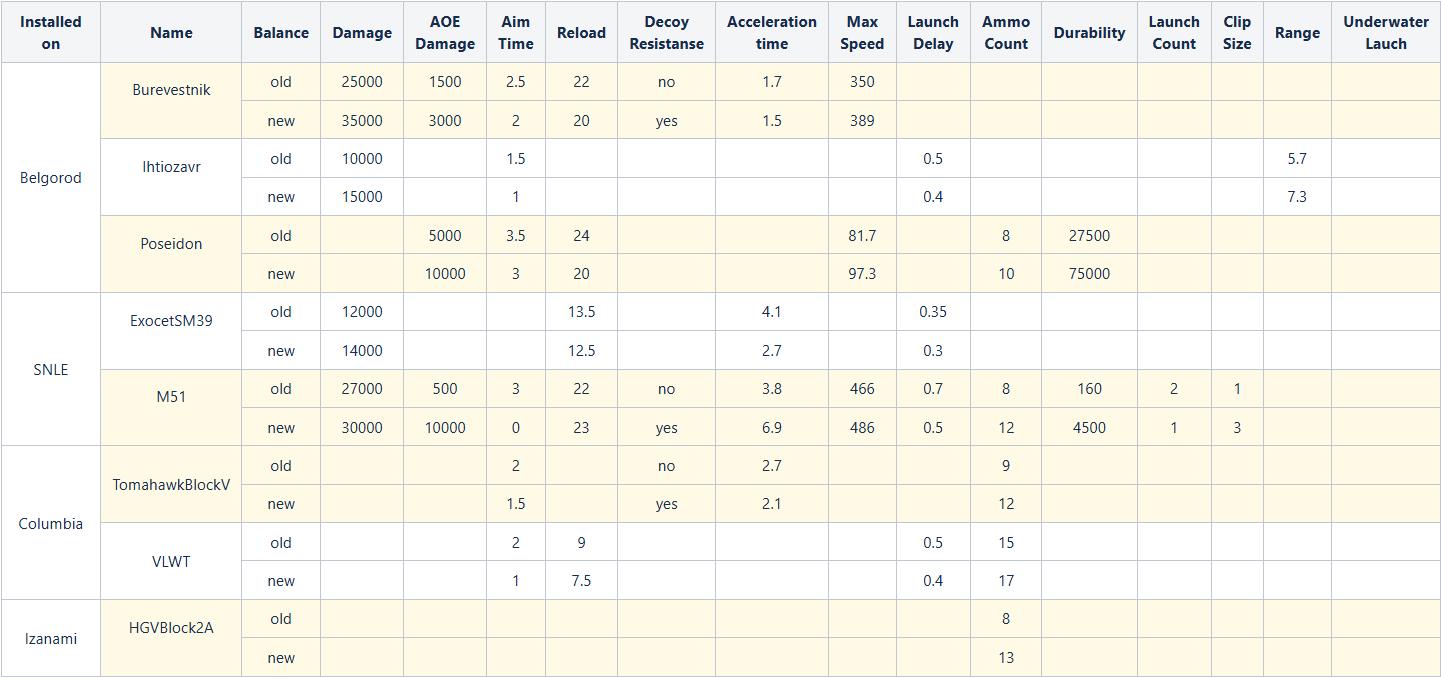Select the 'SNLE' cell
Screen dimensions: 1441x677
tap(51, 369)
